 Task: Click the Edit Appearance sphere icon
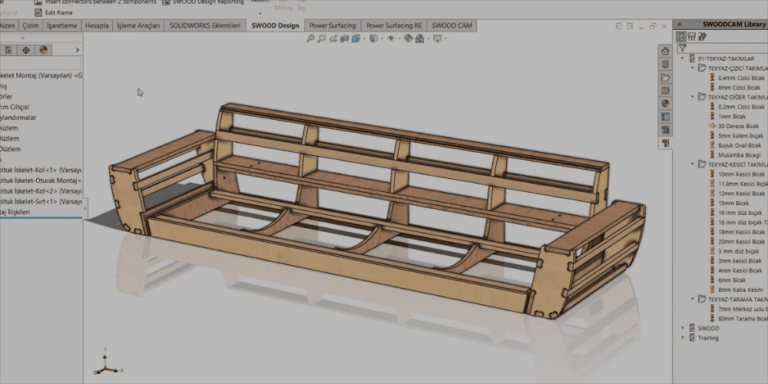click(x=408, y=38)
